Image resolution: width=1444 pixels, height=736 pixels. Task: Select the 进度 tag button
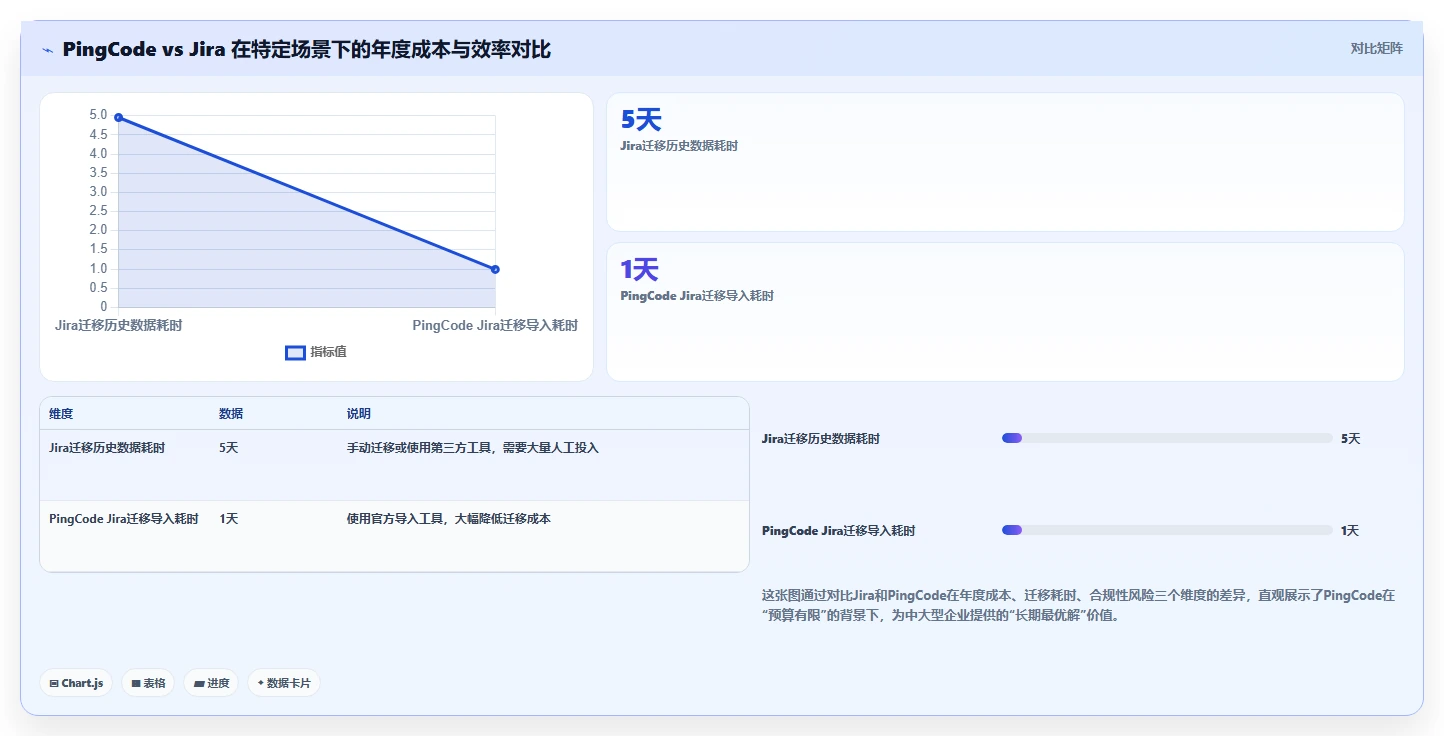point(211,683)
